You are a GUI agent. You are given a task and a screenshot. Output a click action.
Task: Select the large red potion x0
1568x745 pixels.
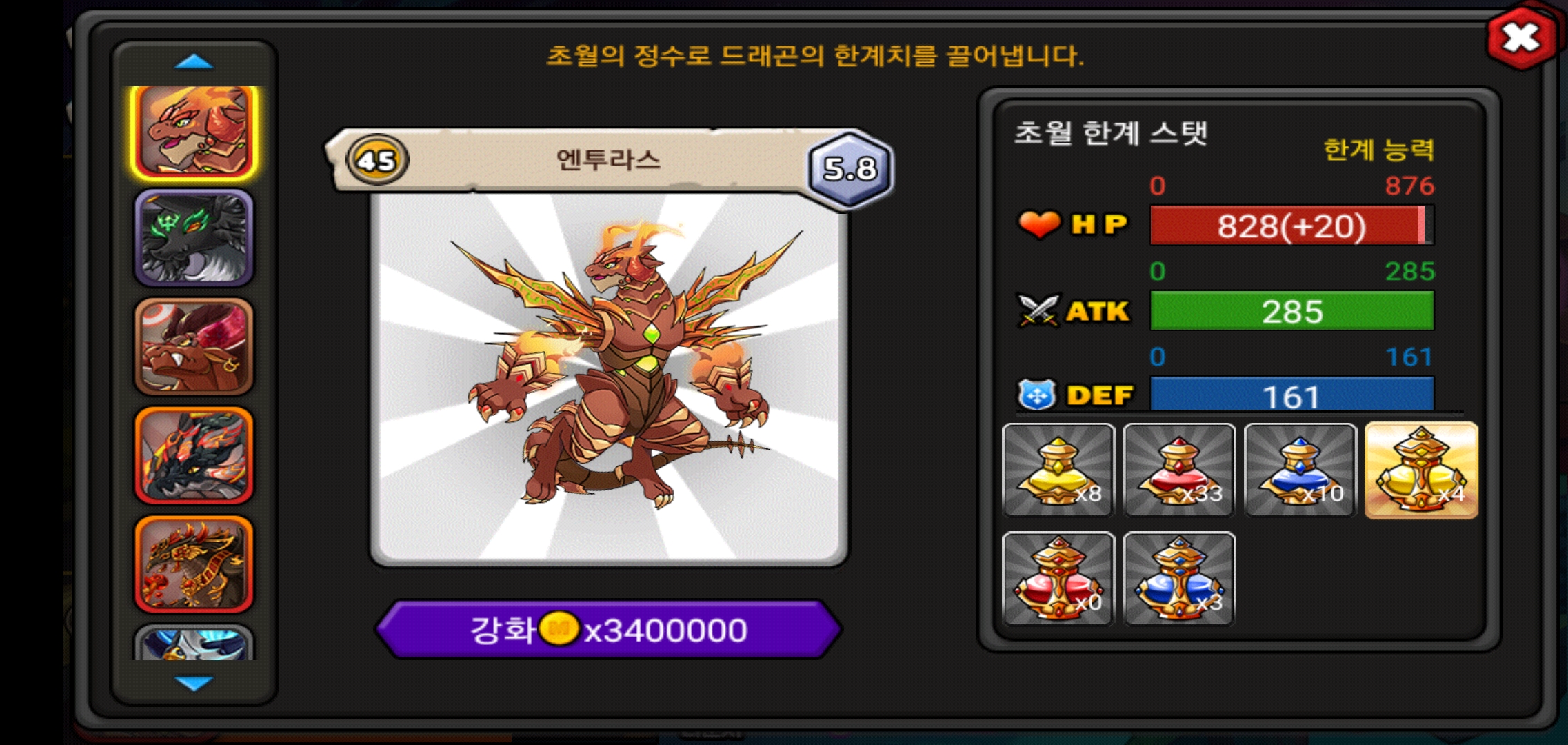pyautogui.click(x=1058, y=578)
